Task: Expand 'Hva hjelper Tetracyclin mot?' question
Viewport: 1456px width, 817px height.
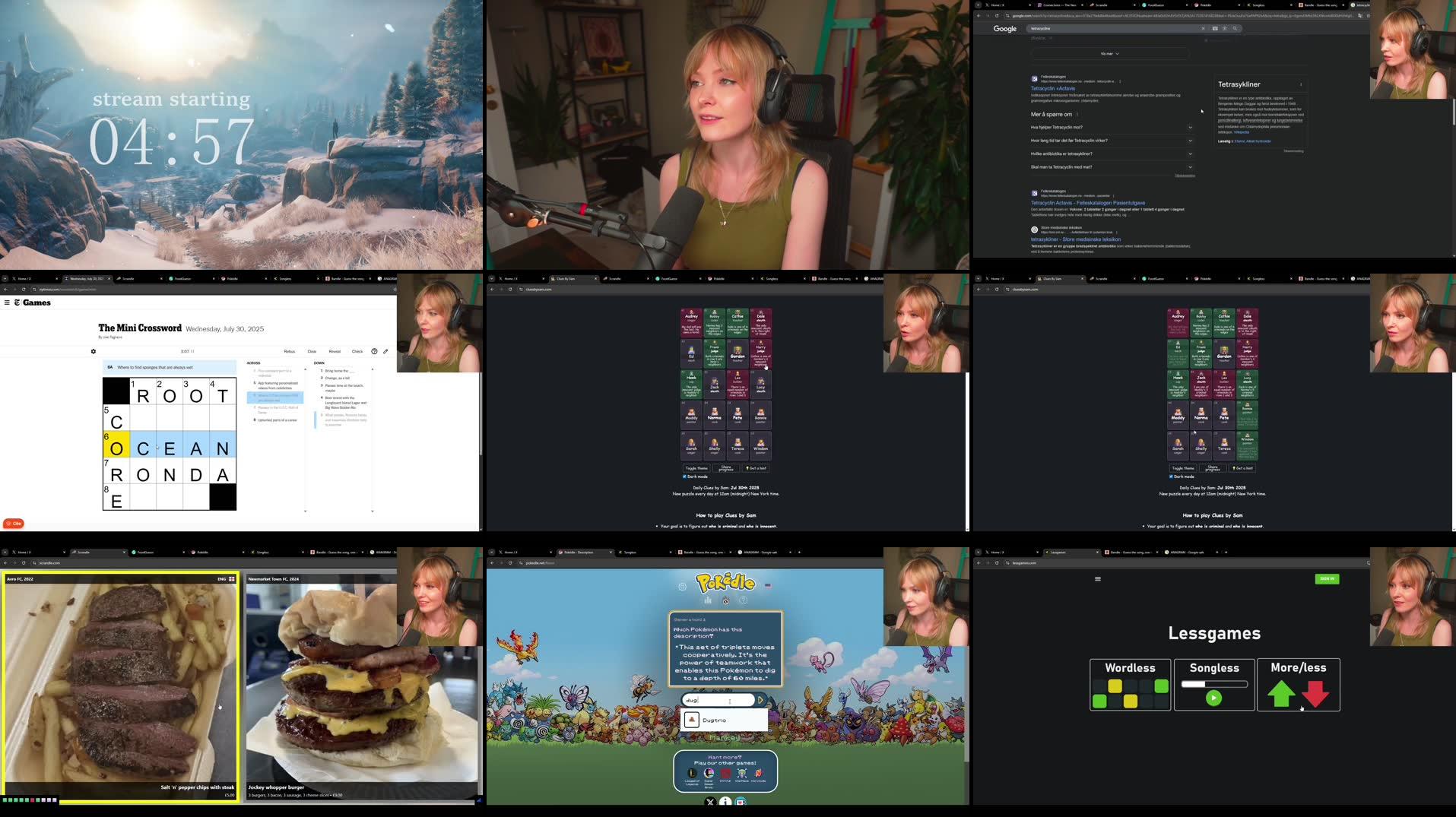Action: click(1111, 128)
